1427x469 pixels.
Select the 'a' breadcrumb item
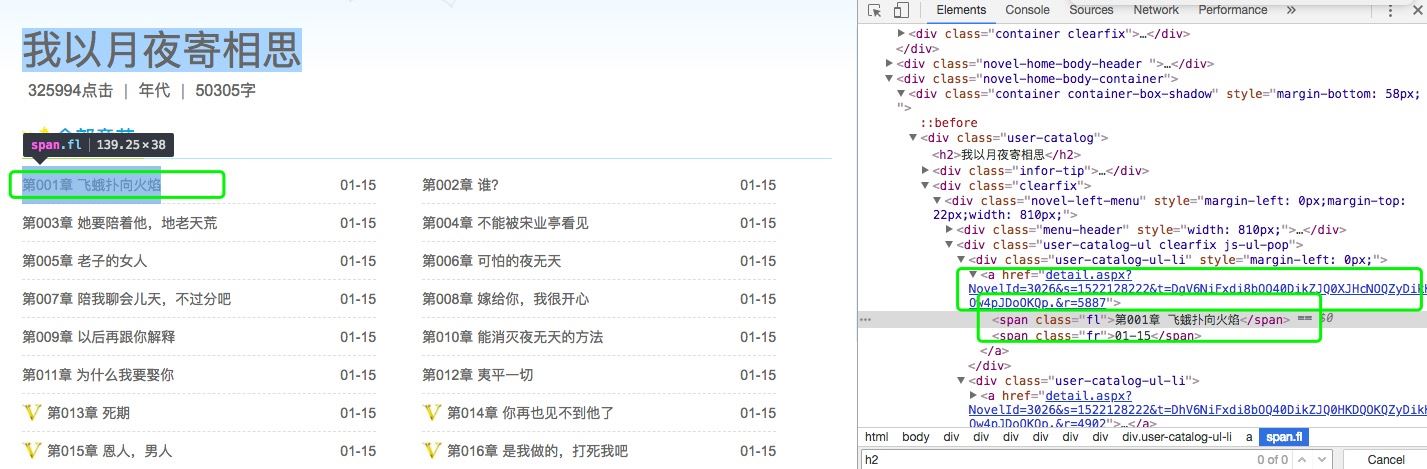point(1249,437)
